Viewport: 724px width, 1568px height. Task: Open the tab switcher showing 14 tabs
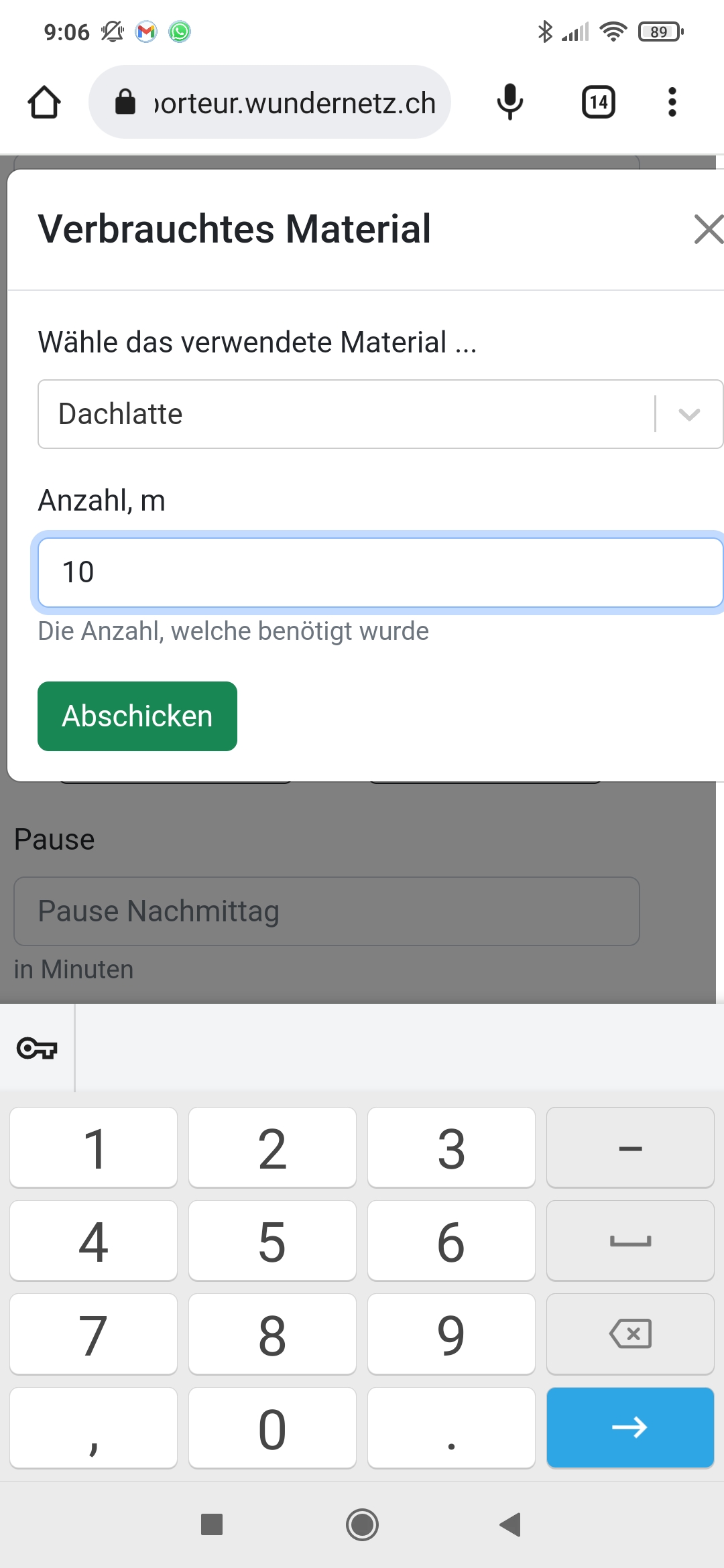tap(598, 103)
